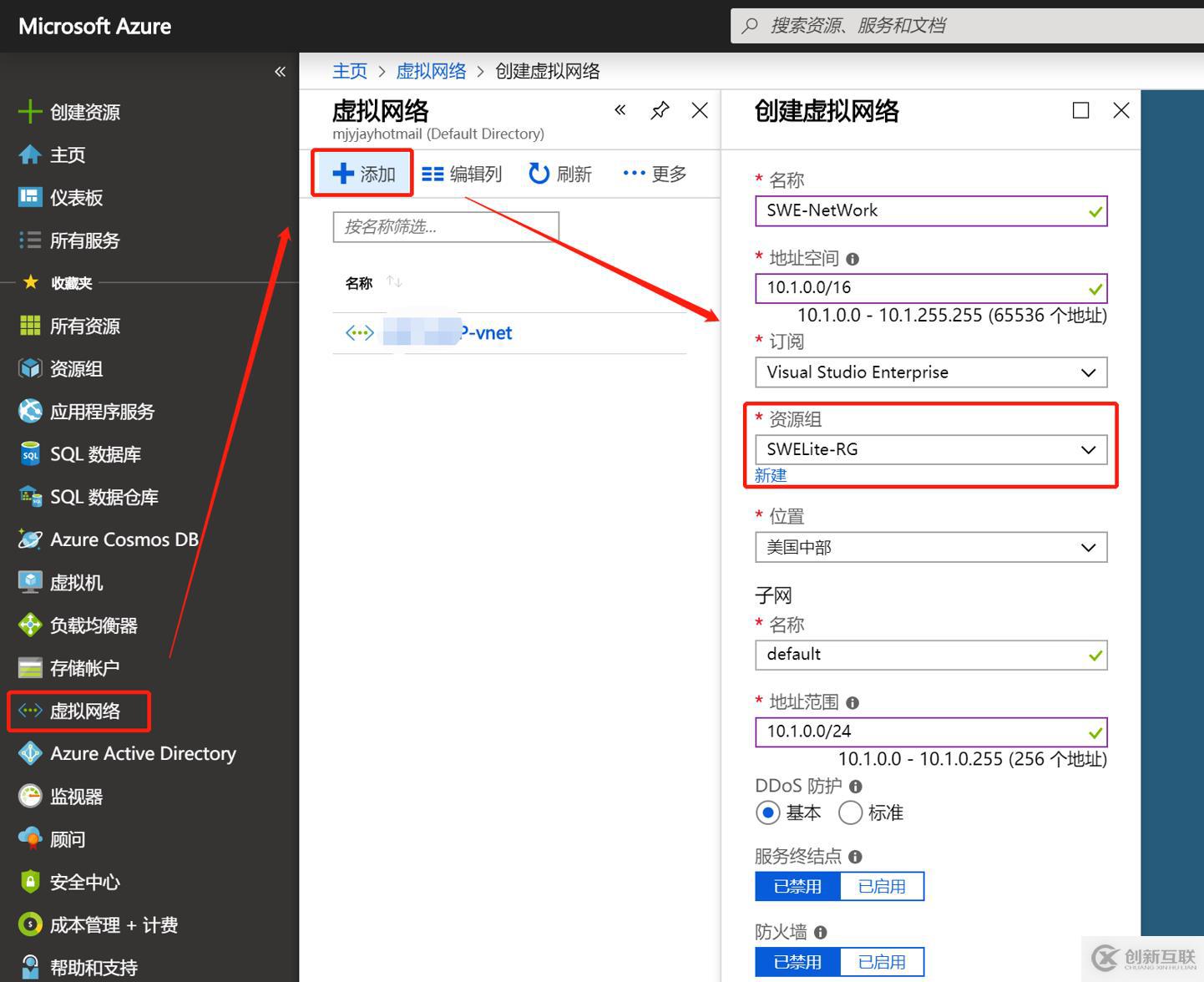Open Azure Active Directory from sidebar

[142, 753]
